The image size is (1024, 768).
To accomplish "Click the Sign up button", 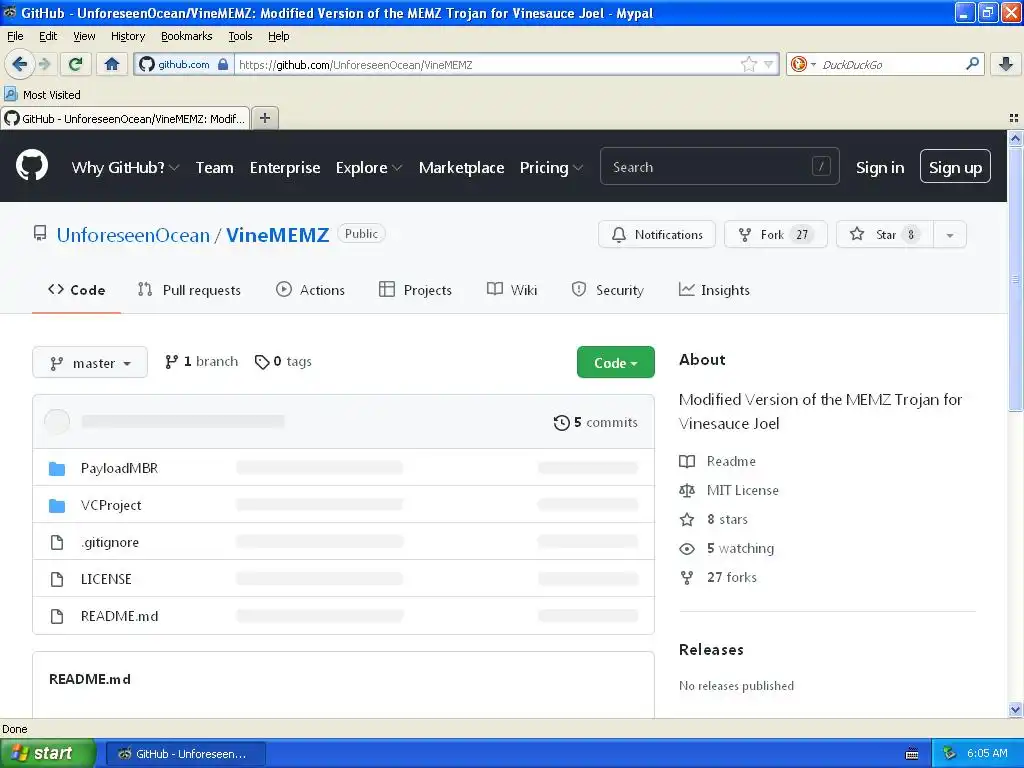I will [955, 167].
